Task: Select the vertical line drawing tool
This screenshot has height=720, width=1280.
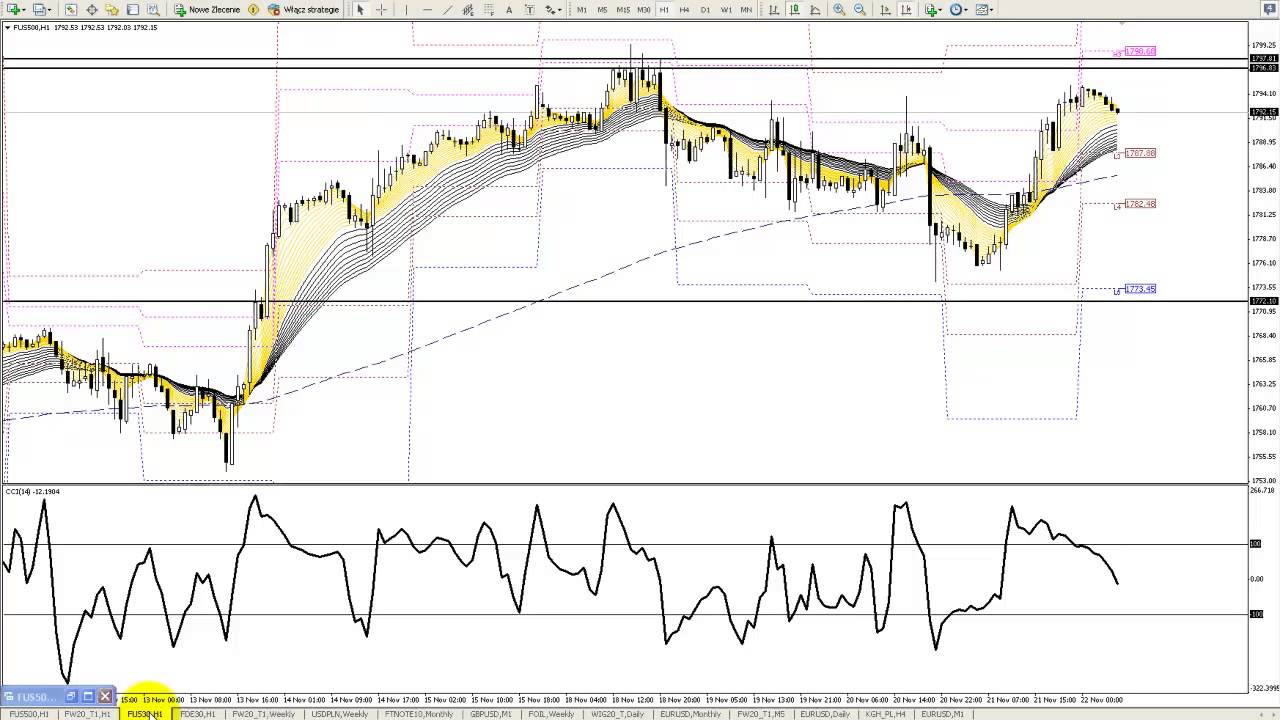Action: (406, 9)
